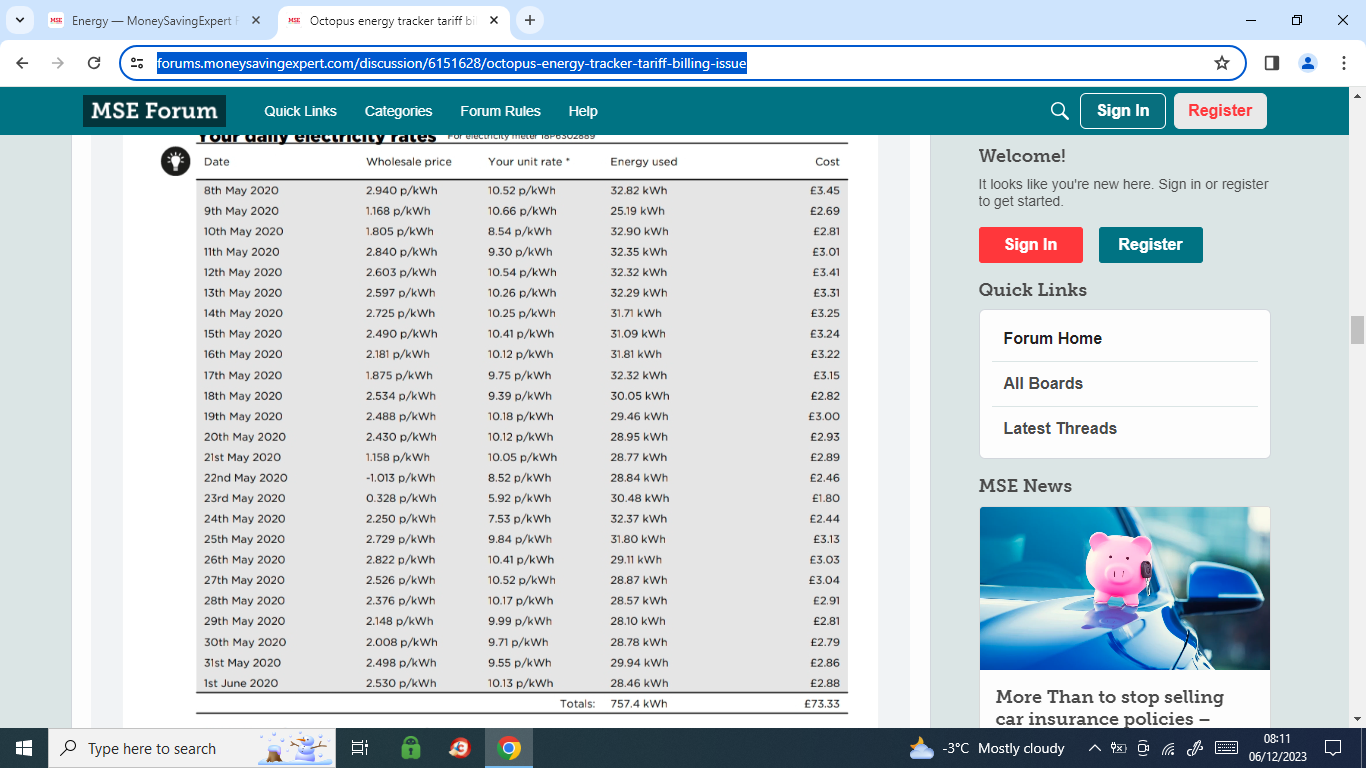Open Chrome side panel icon
This screenshot has width=1366, height=768.
1272,63
